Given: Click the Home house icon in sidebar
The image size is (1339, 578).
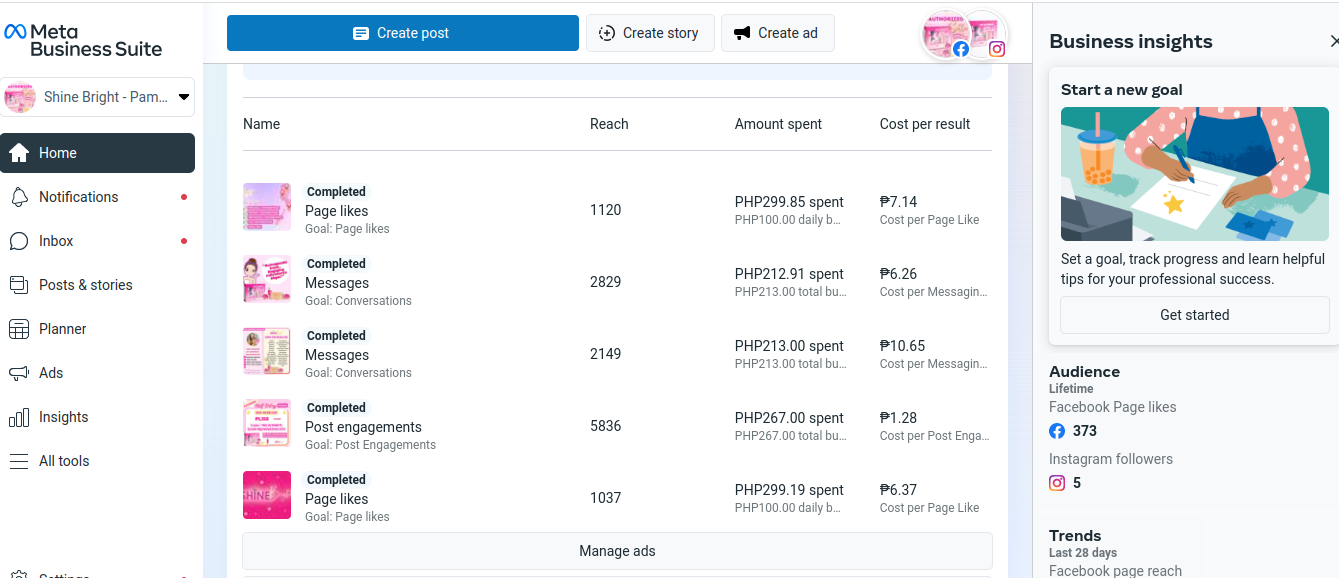Looking at the screenshot, I should click(x=18, y=153).
